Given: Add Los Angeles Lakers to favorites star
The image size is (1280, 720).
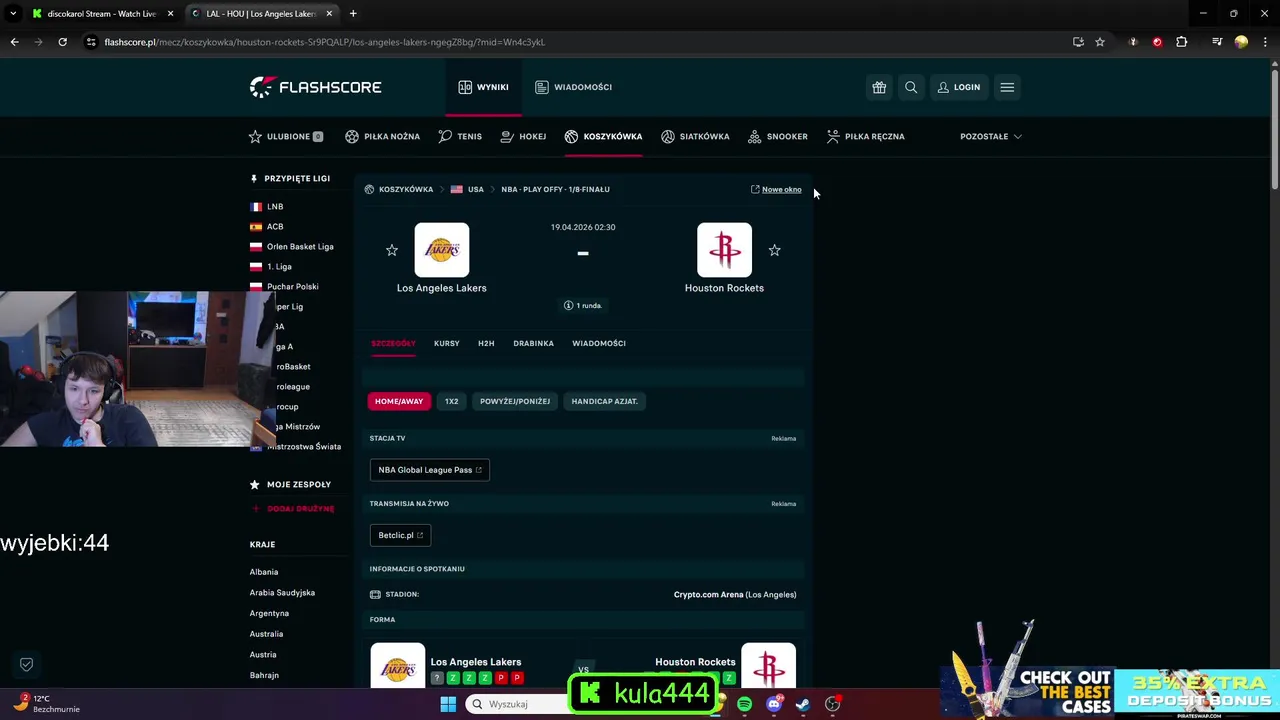Looking at the screenshot, I should tap(392, 250).
